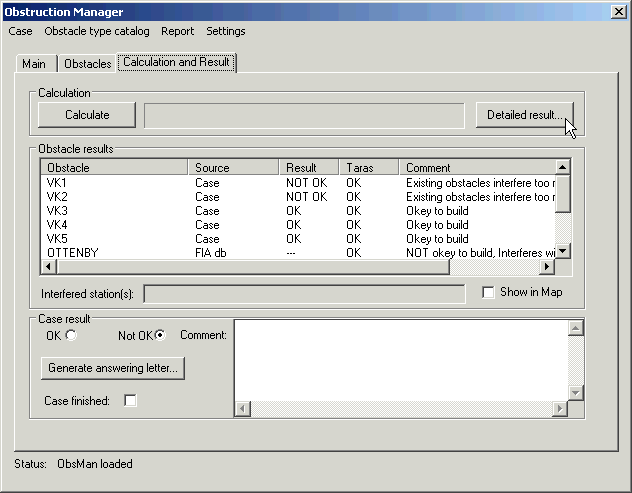Open the Obstacle type catalog menu

(x=97, y=31)
